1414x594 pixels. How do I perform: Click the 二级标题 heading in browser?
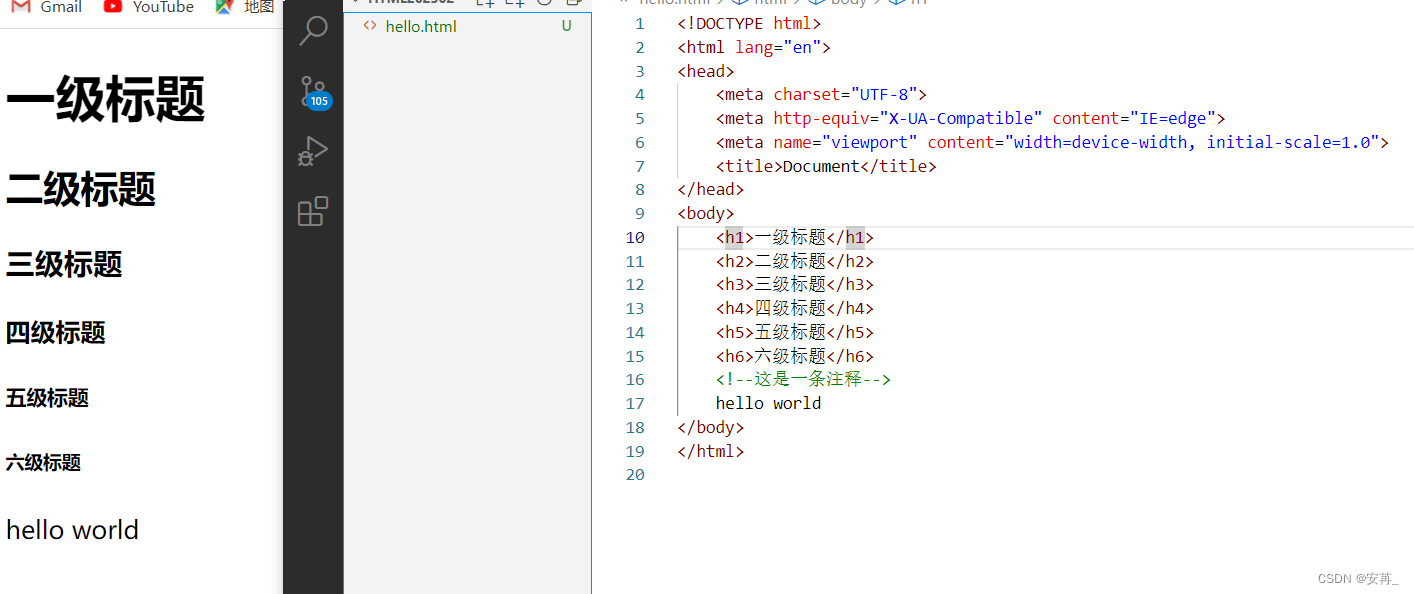click(x=81, y=188)
